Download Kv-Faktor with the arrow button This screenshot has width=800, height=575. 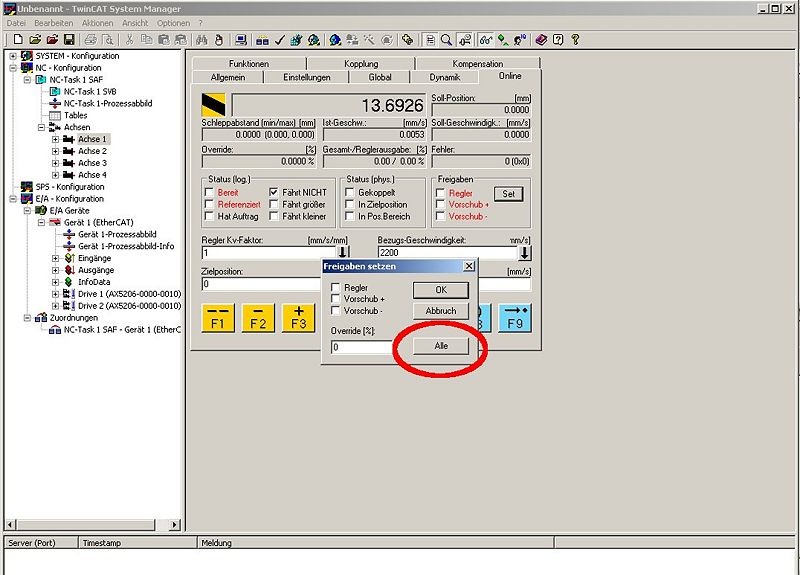tap(342, 252)
